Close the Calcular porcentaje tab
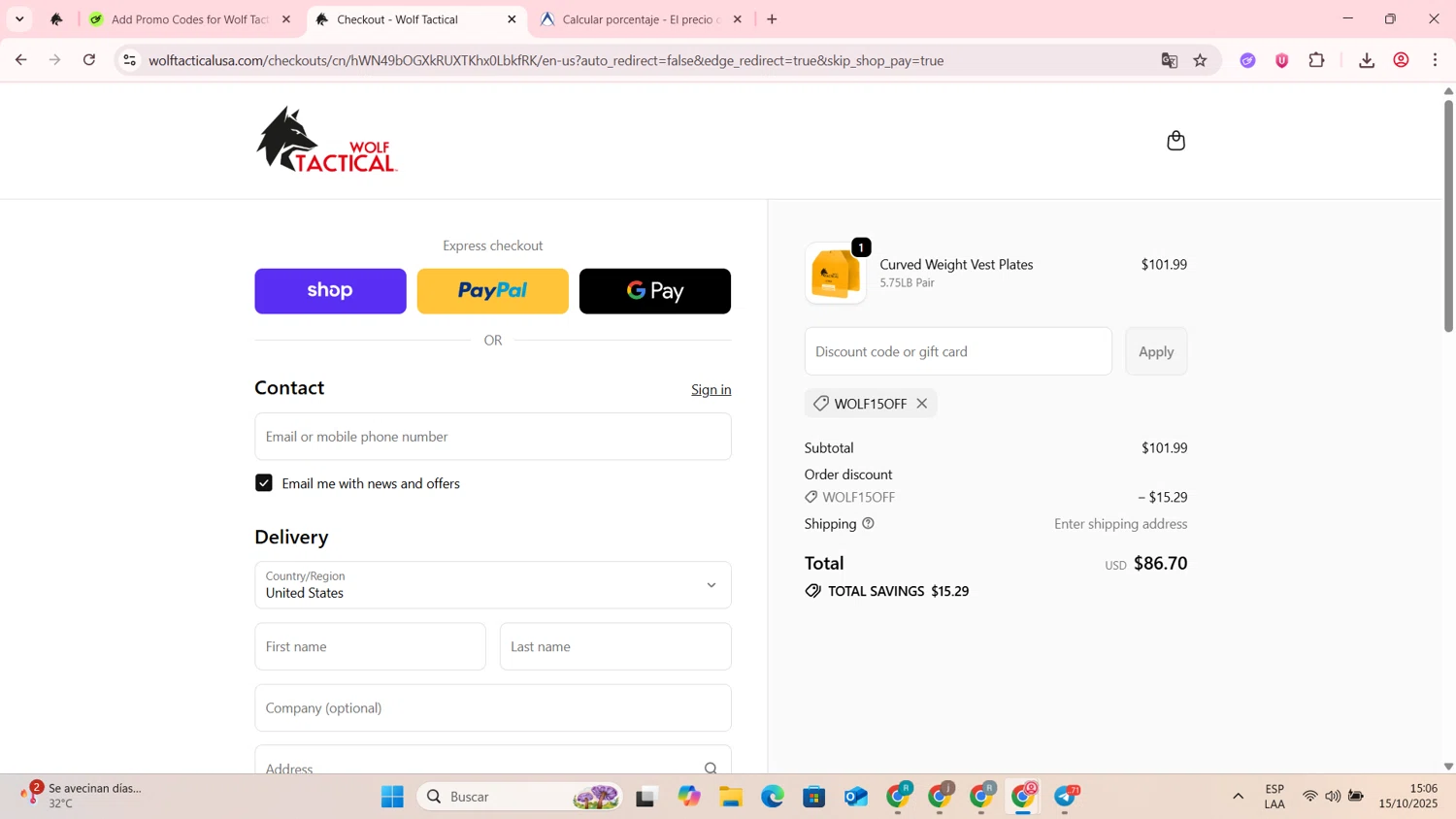This screenshot has height=819, width=1456. (x=738, y=19)
